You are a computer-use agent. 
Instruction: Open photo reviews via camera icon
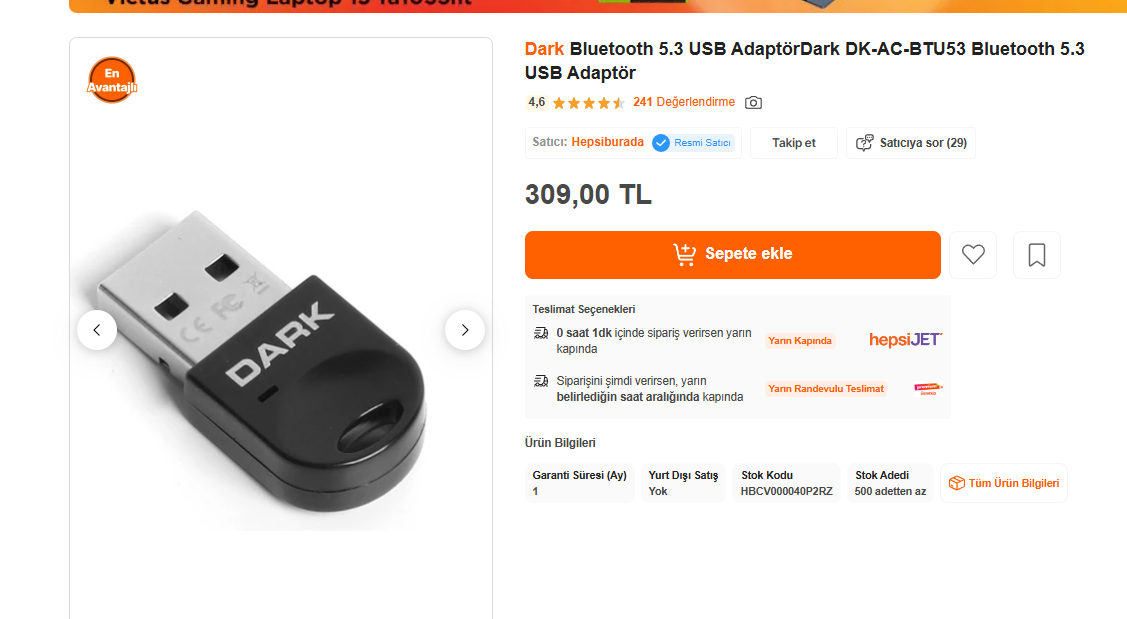coord(753,103)
